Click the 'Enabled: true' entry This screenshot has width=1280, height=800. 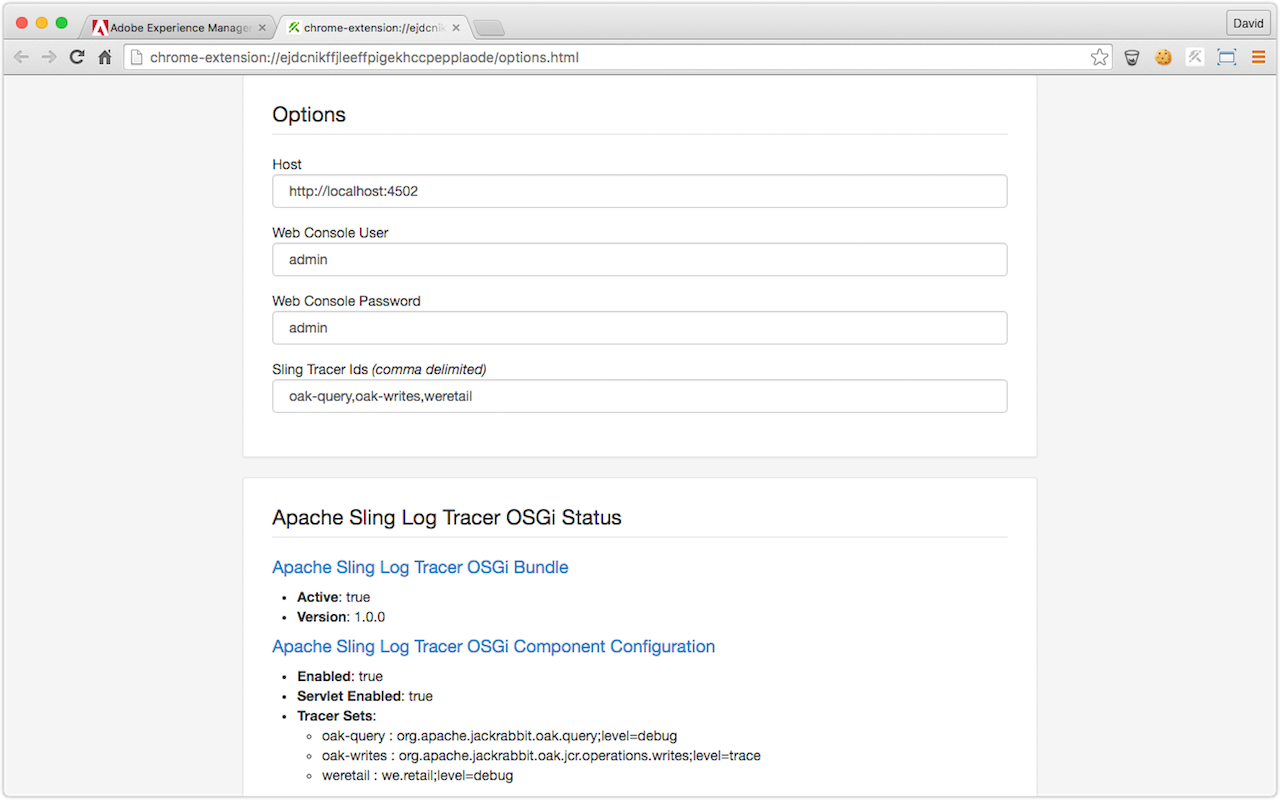pyautogui.click(x=340, y=676)
